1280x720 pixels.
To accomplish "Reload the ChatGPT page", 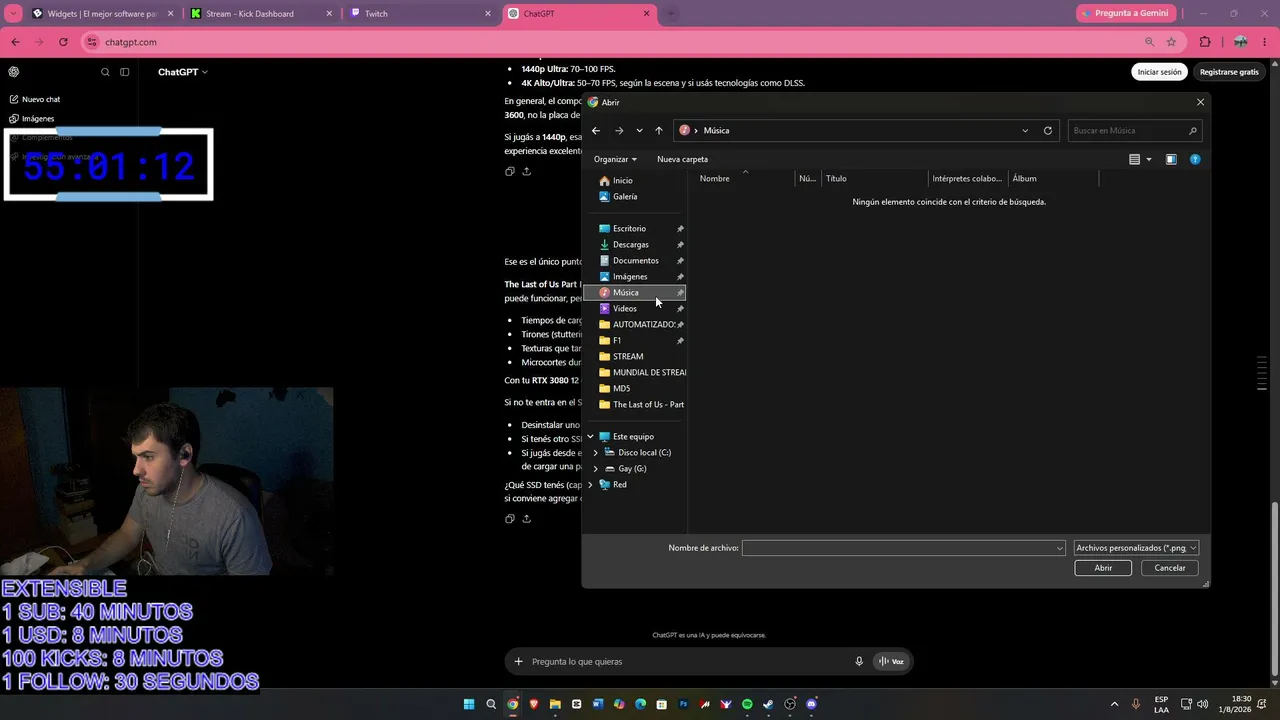I will [63, 42].
